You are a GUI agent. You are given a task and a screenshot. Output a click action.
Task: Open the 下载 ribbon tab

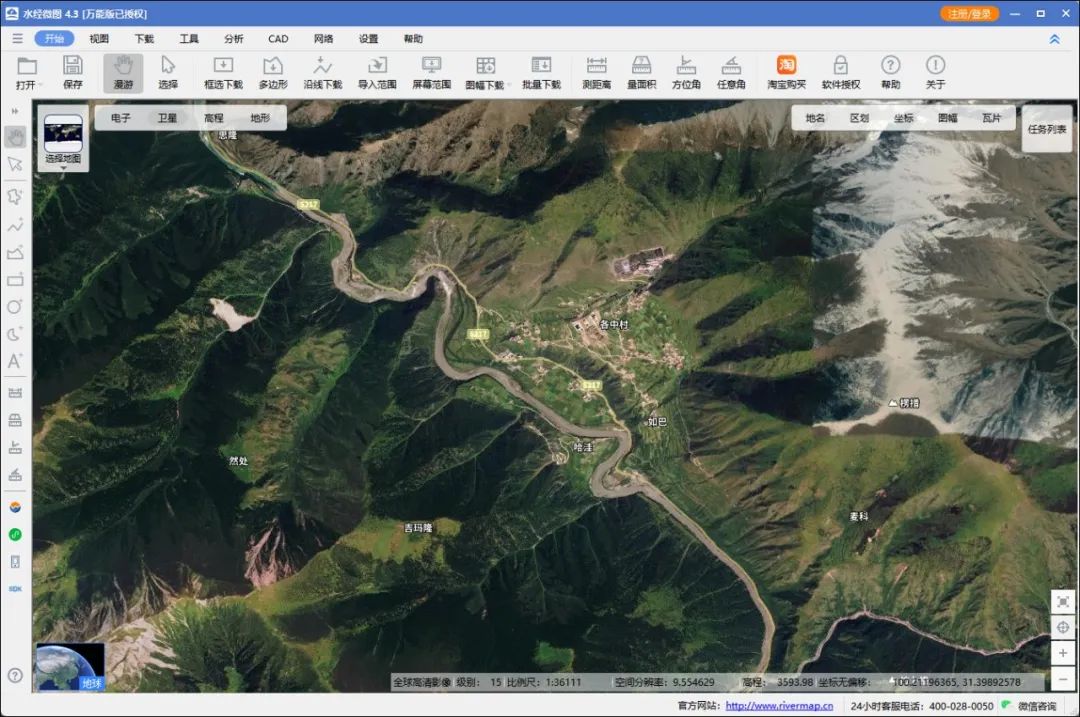pyautogui.click(x=144, y=39)
